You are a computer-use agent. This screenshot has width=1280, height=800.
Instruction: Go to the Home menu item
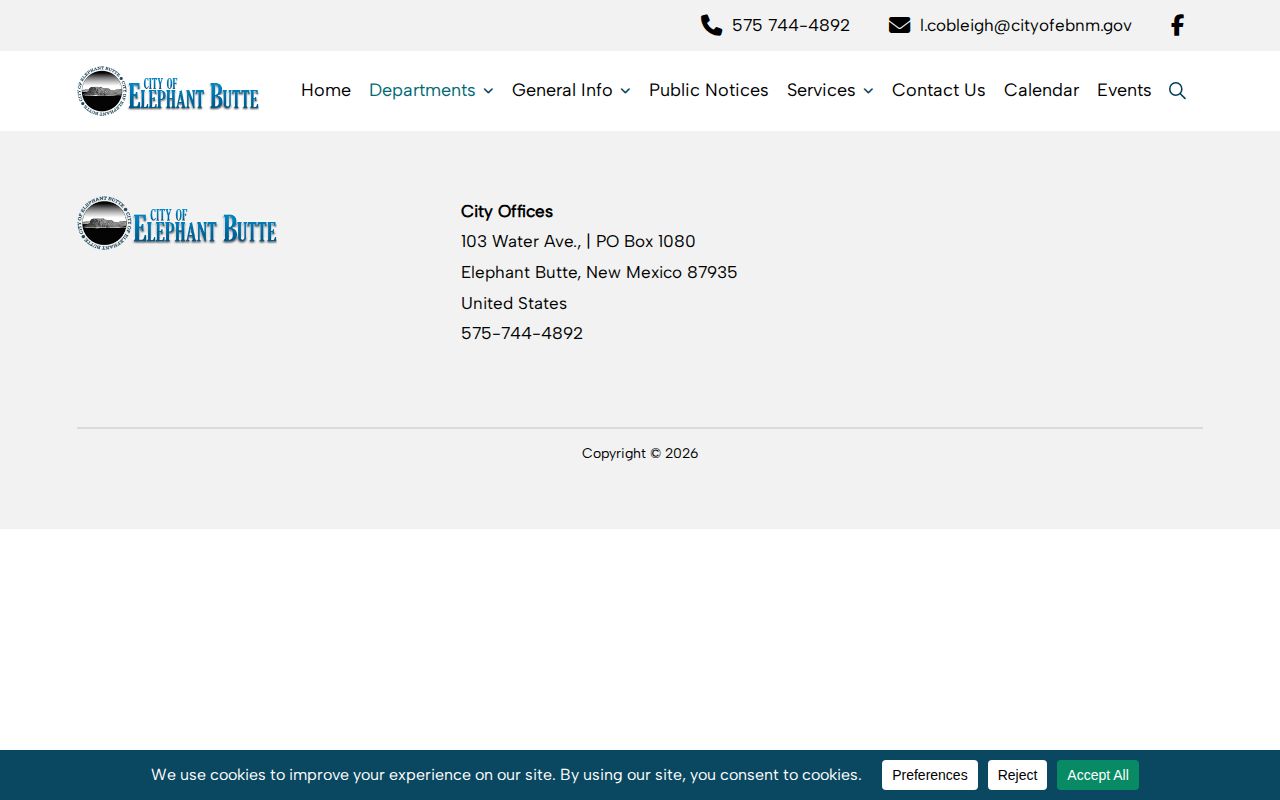(326, 90)
